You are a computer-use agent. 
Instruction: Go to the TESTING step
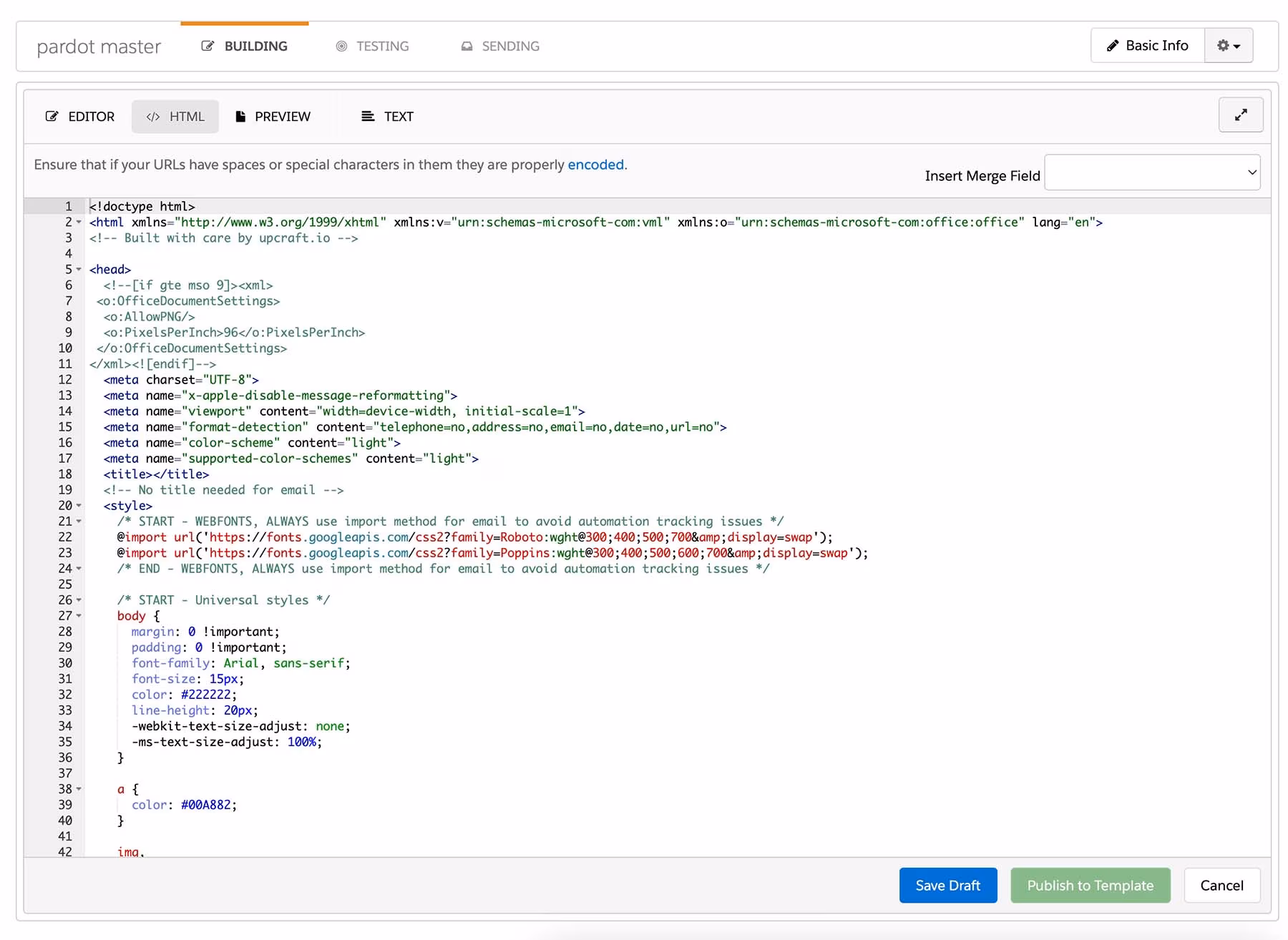(x=372, y=46)
